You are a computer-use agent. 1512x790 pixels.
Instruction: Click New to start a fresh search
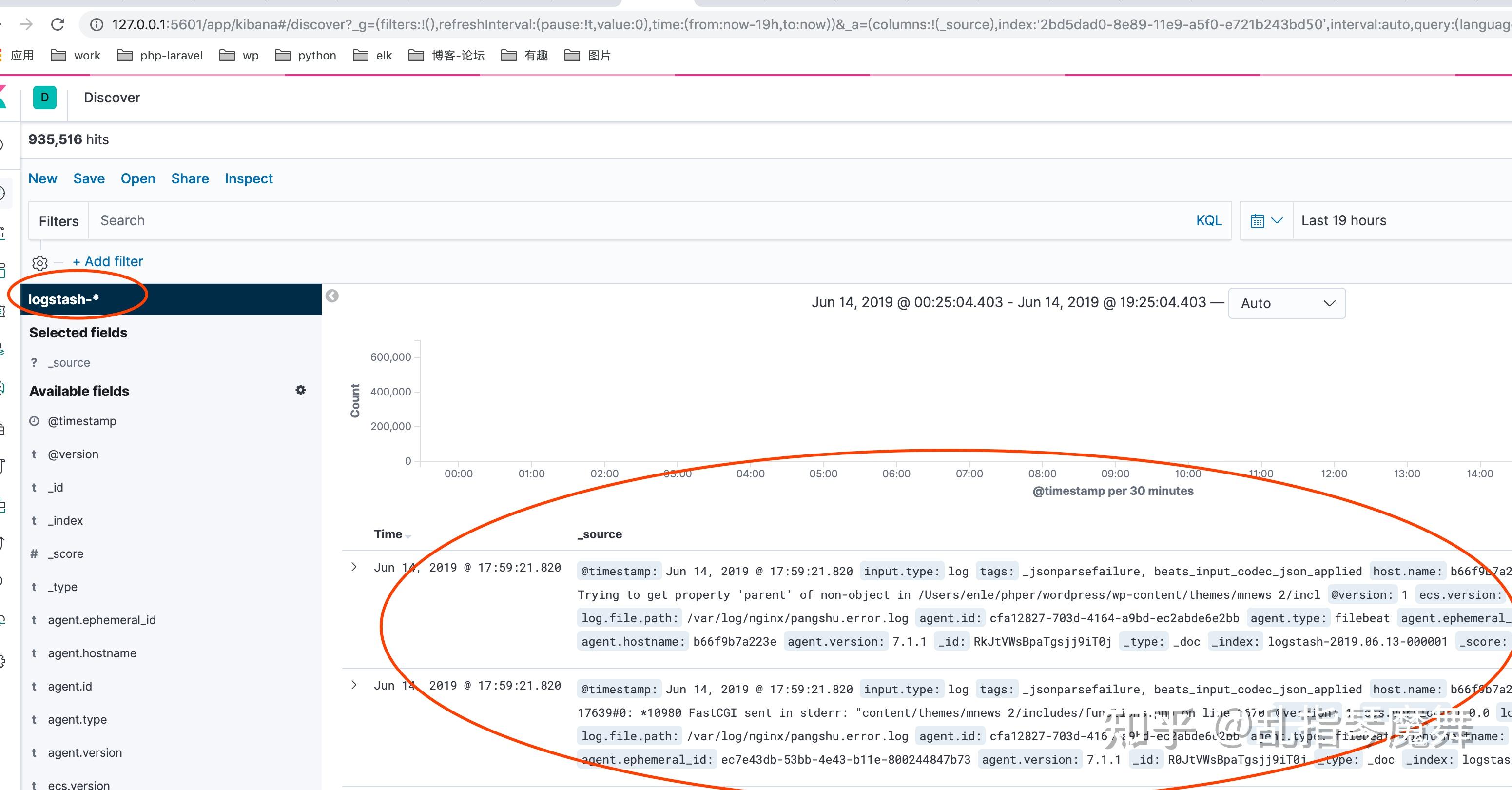pyautogui.click(x=42, y=178)
